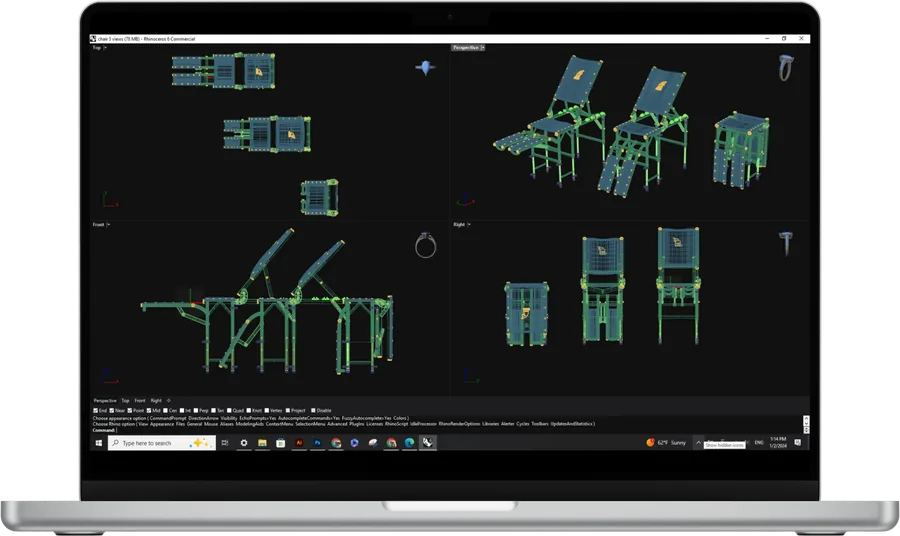Open the Chrome icon beside Photoshop icon
The image size is (900, 536).
336,443
